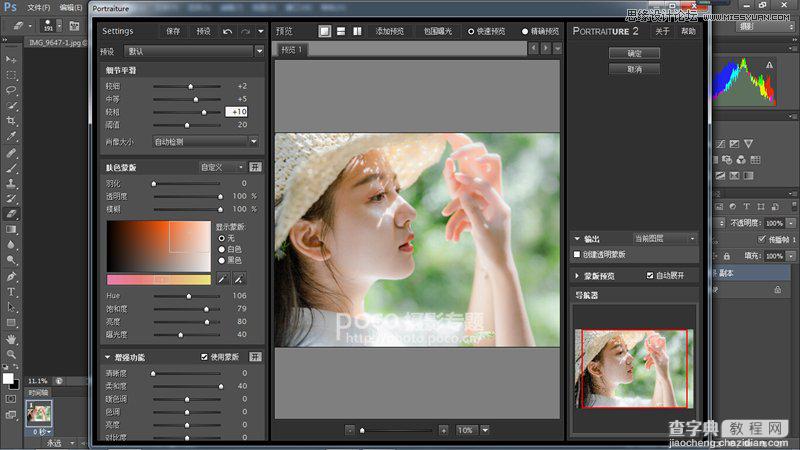Select 白色 show-mask radio option
The height and width of the screenshot is (450, 800).
(x=221, y=249)
